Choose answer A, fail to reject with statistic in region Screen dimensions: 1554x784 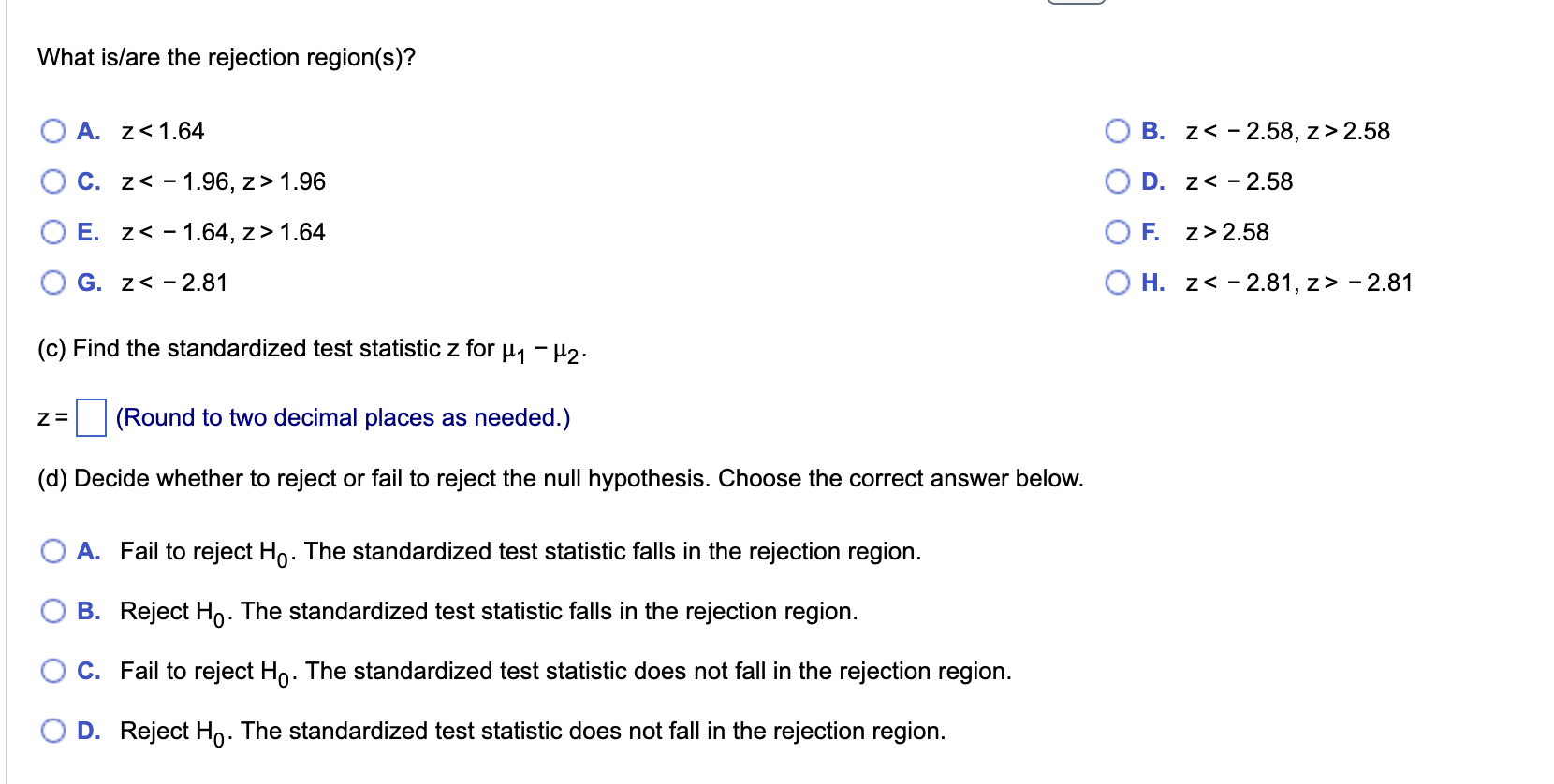click(53, 552)
